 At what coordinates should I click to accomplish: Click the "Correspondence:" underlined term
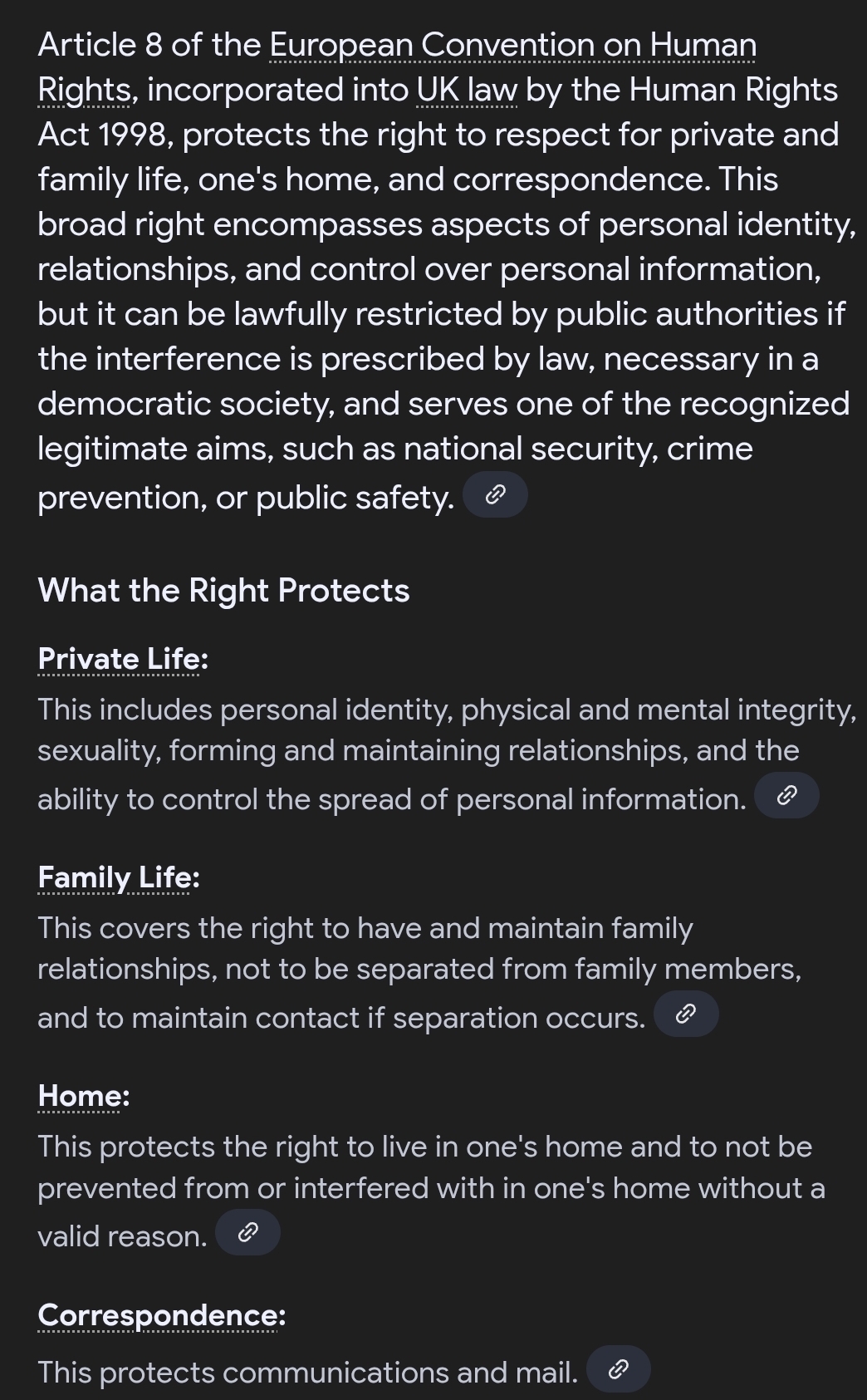[161, 1315]
